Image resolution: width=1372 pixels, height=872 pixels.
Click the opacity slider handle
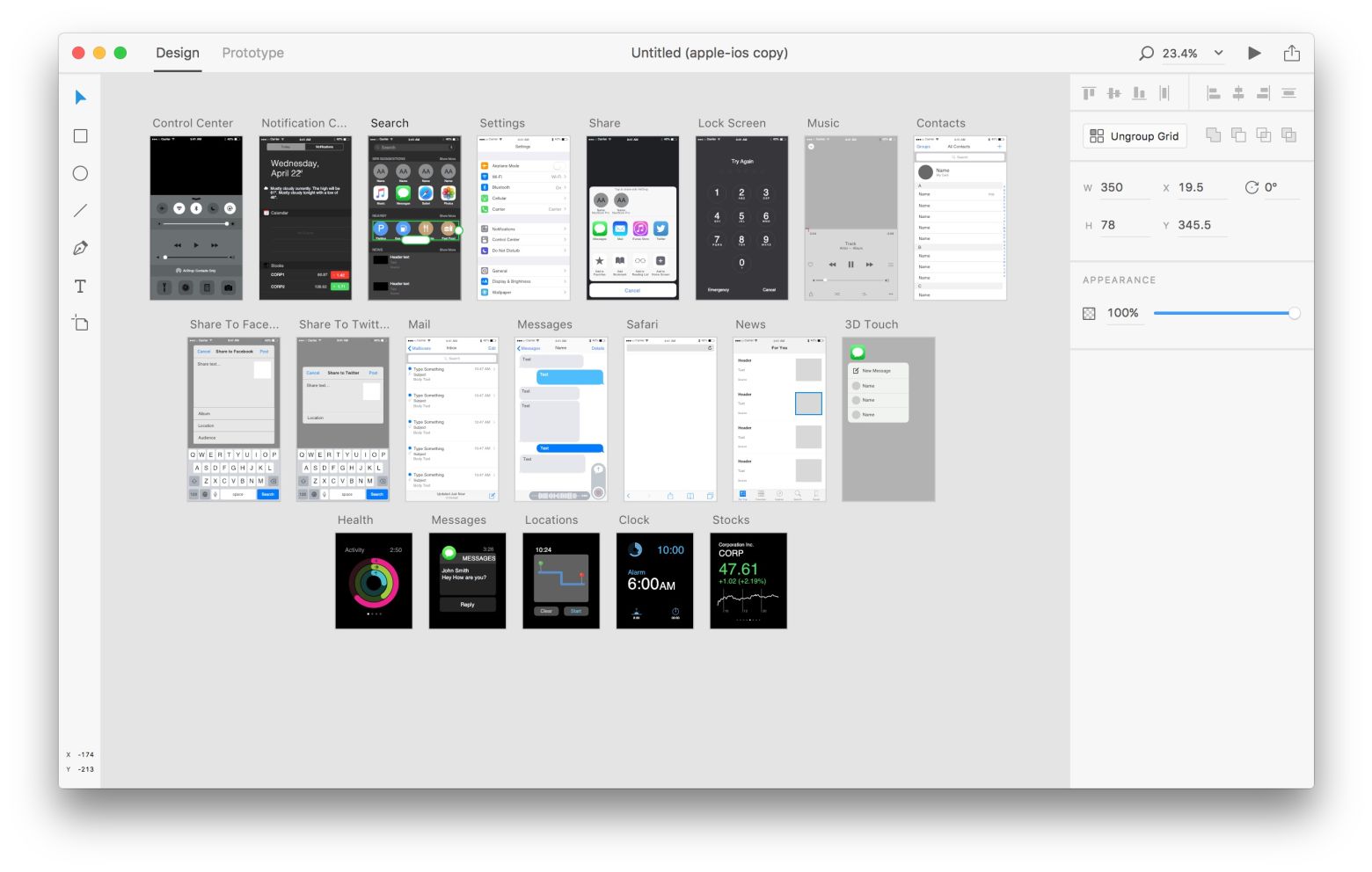coord(1294,313)
